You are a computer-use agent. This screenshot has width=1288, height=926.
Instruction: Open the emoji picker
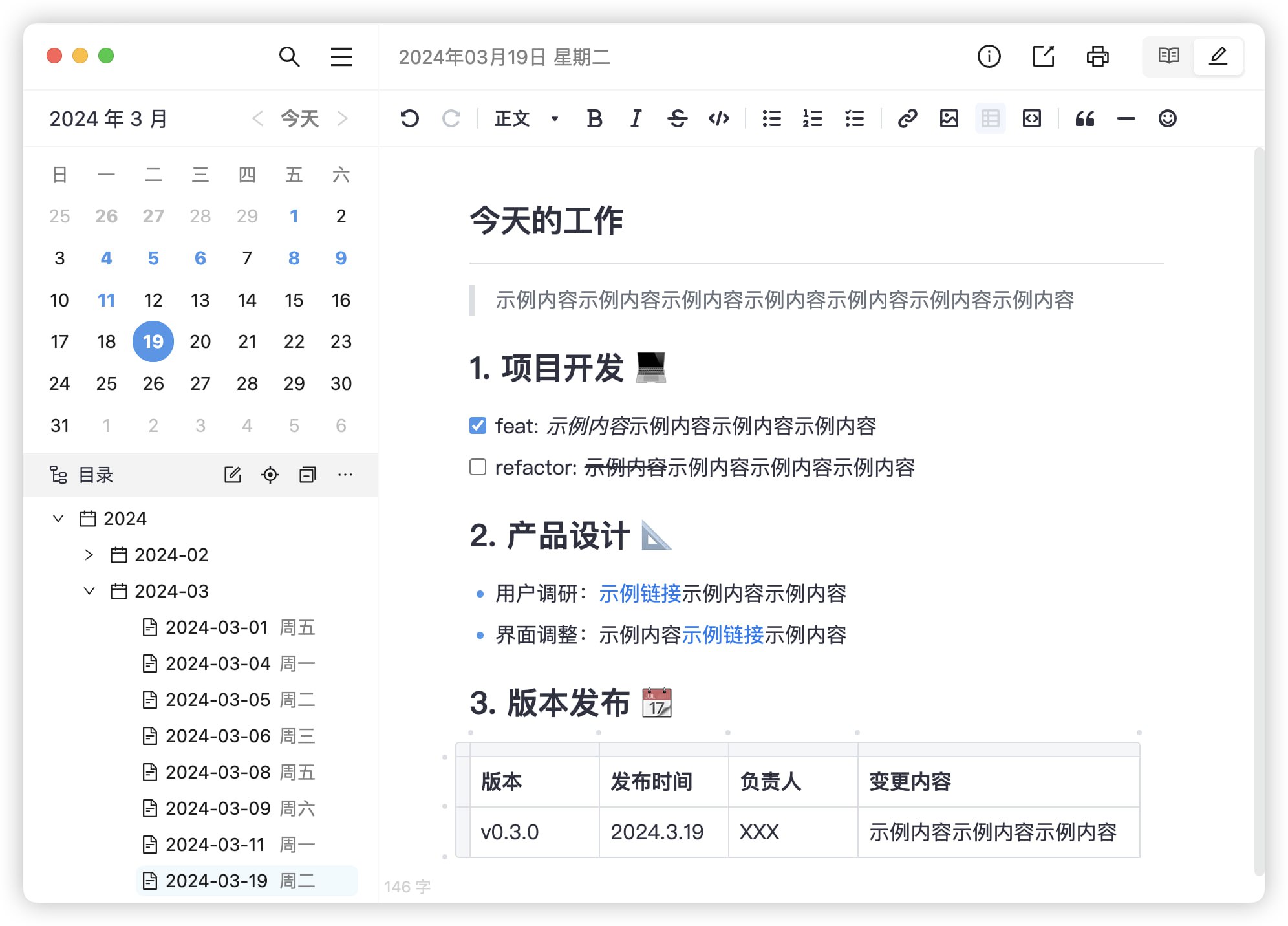point(1167,118)
